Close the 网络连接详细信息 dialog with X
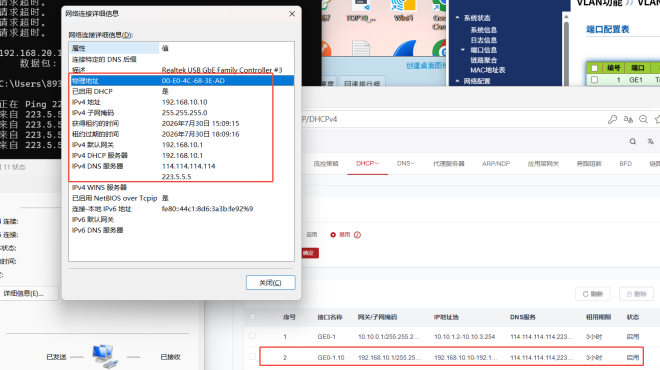This screenshot has width=660, height=370. pyautogui.click(x=292, y=14)
